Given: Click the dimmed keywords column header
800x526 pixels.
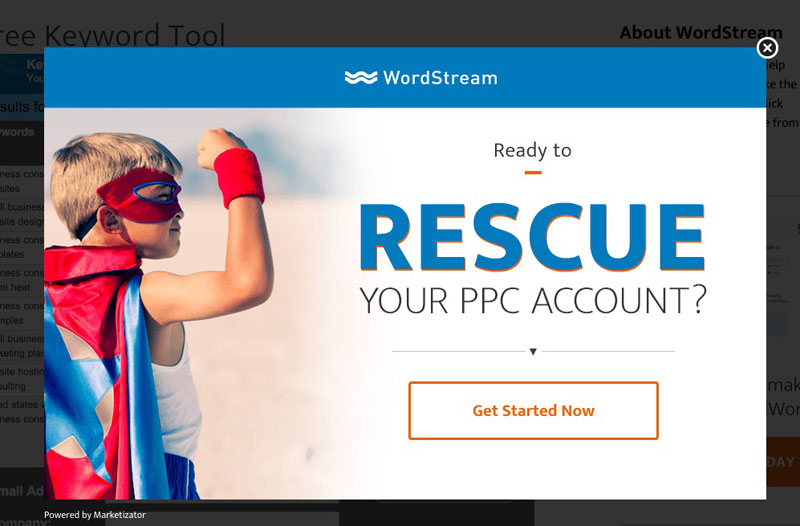Looking at the screenshot, I should point(17,132).
